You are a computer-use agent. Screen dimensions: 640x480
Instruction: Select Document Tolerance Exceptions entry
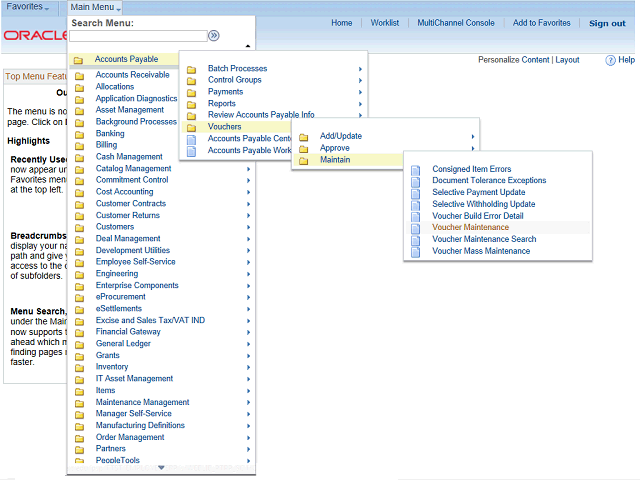(489, 180)
